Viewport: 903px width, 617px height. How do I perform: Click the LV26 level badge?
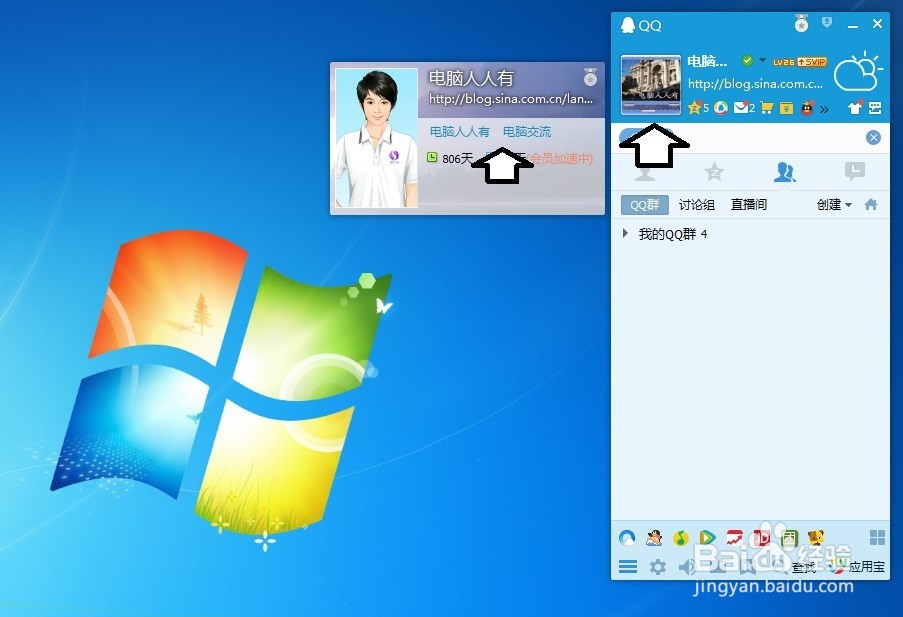point(784,62)
